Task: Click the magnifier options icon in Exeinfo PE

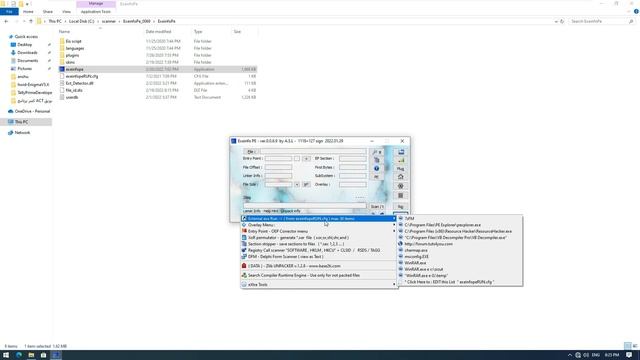Action: pos(377,152)
